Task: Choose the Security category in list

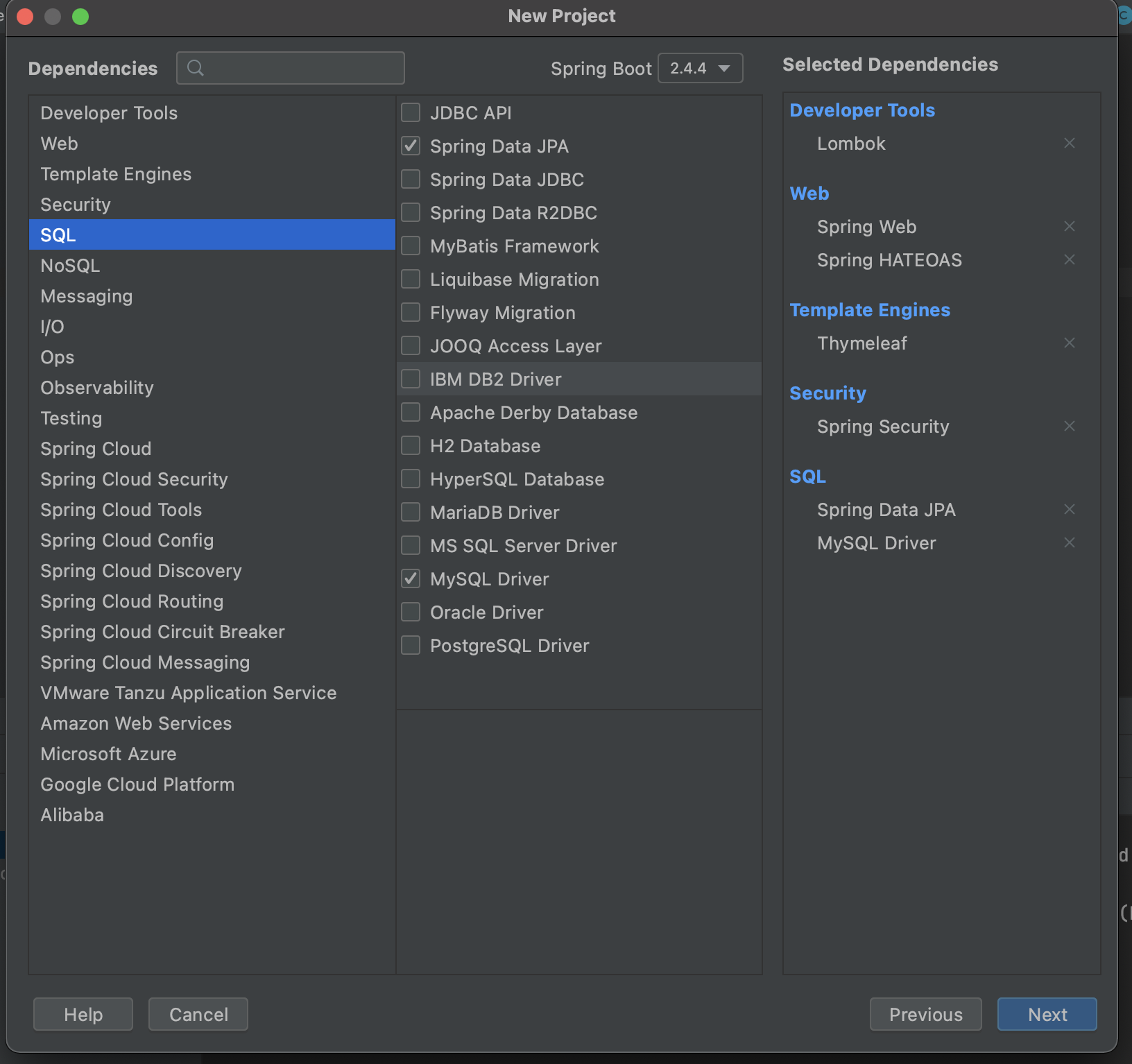Action: point(76,205)
